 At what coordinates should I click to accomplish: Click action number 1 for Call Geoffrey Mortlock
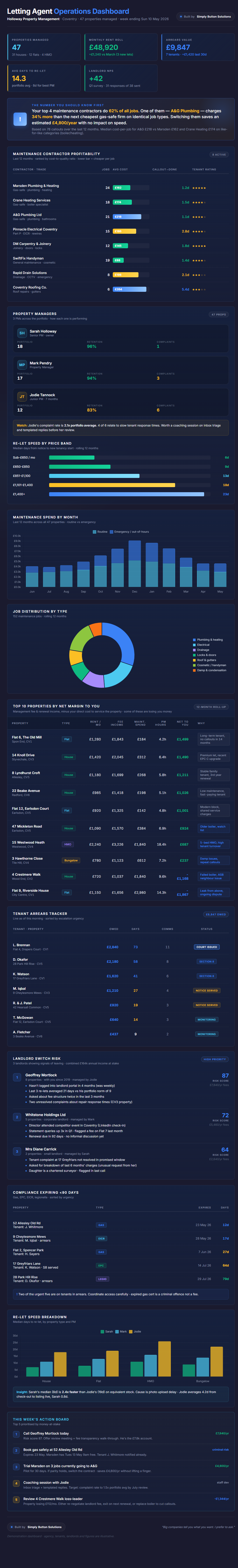pos(17,1434)
